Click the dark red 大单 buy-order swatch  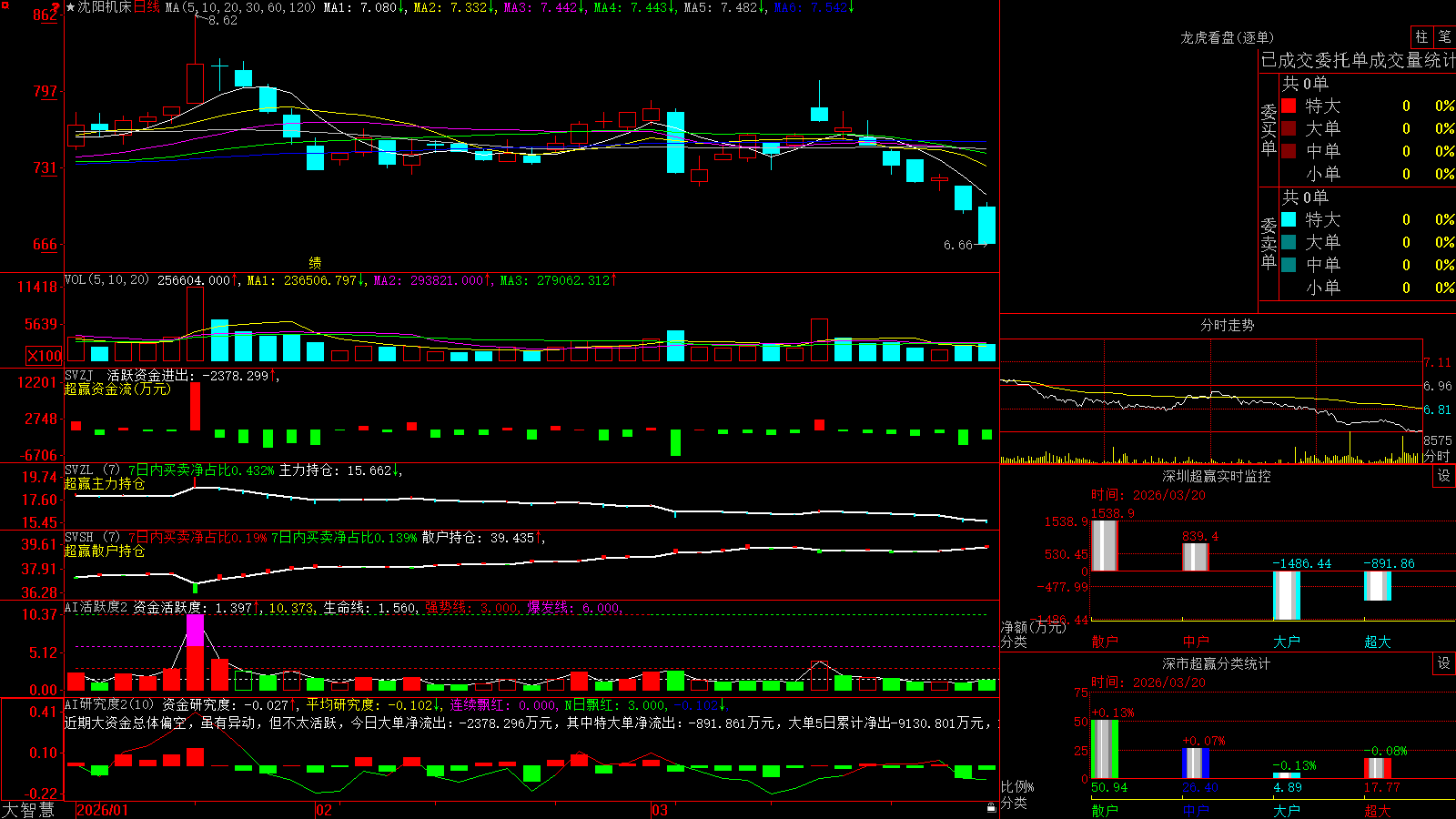point(1289,128)
